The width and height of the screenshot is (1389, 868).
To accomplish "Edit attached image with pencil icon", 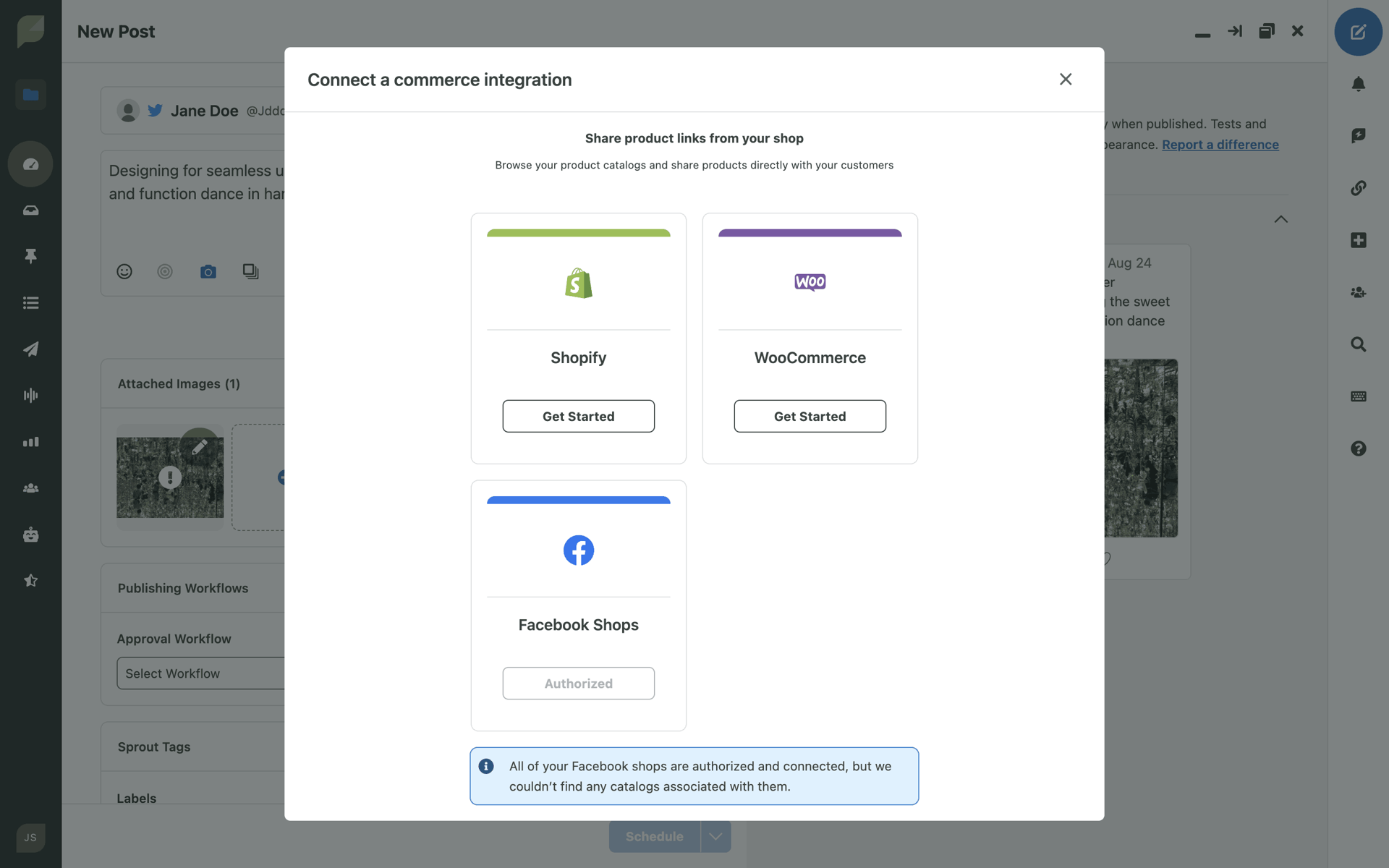I will (x=200, y=447).
